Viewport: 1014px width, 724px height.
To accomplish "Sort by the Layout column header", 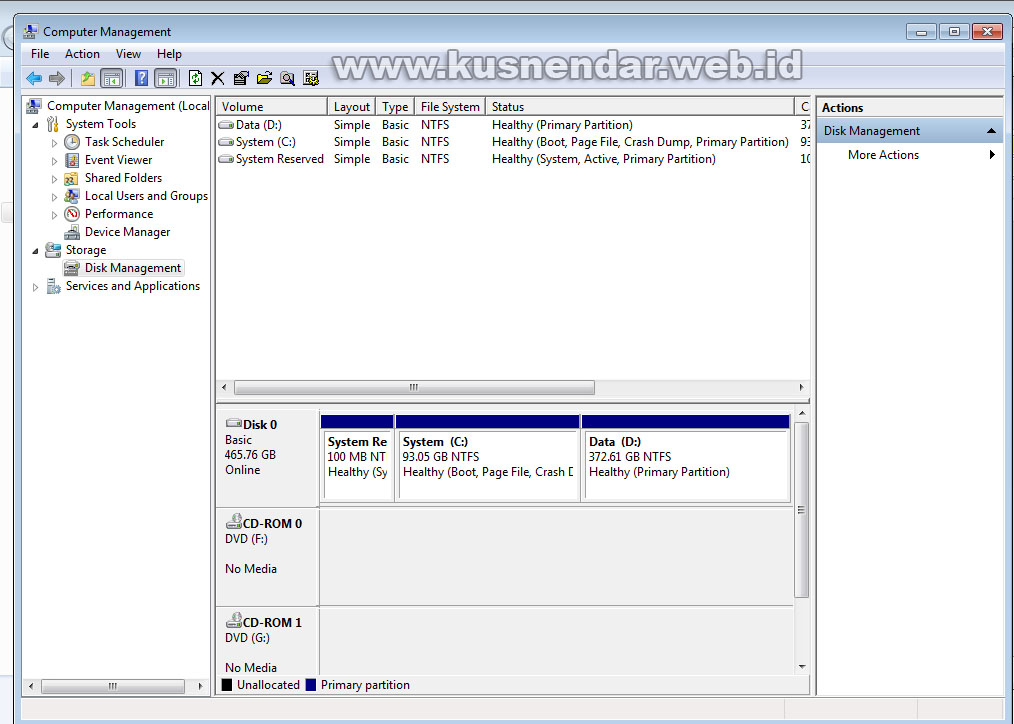I will click(351, 107).
